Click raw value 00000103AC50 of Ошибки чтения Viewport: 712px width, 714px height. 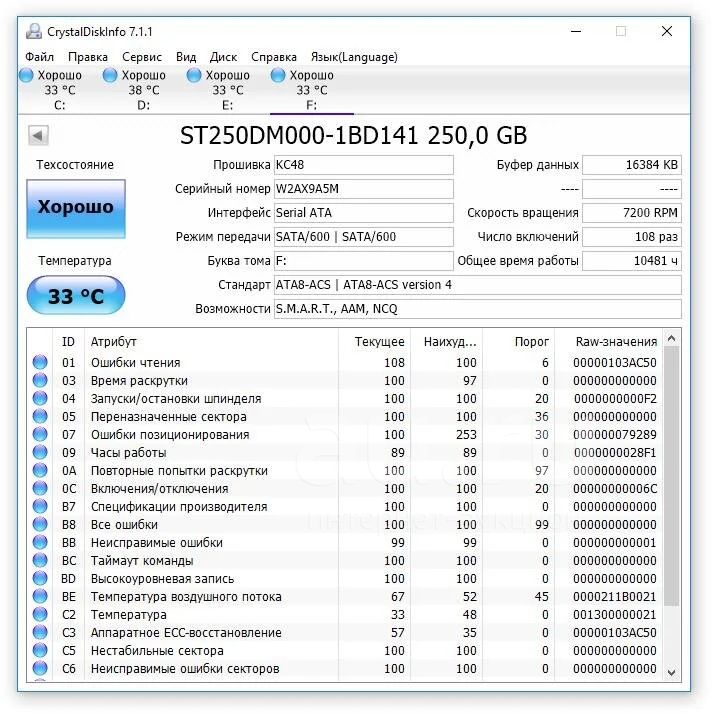(x=615, y=362)
